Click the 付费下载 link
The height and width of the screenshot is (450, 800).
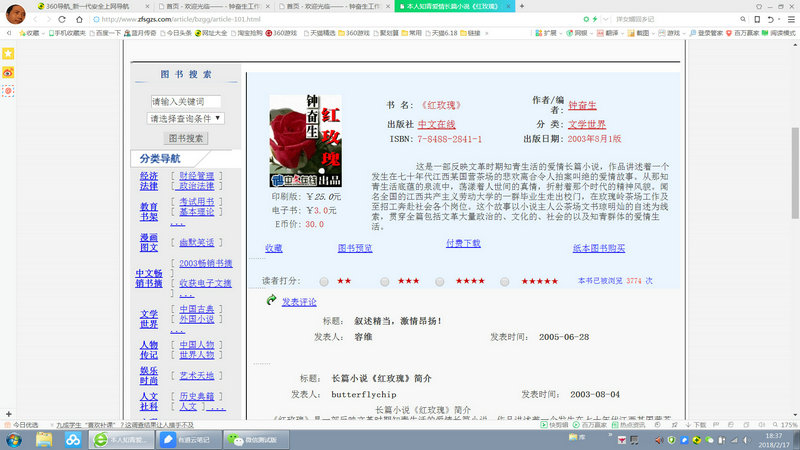[x=463, y=243]
